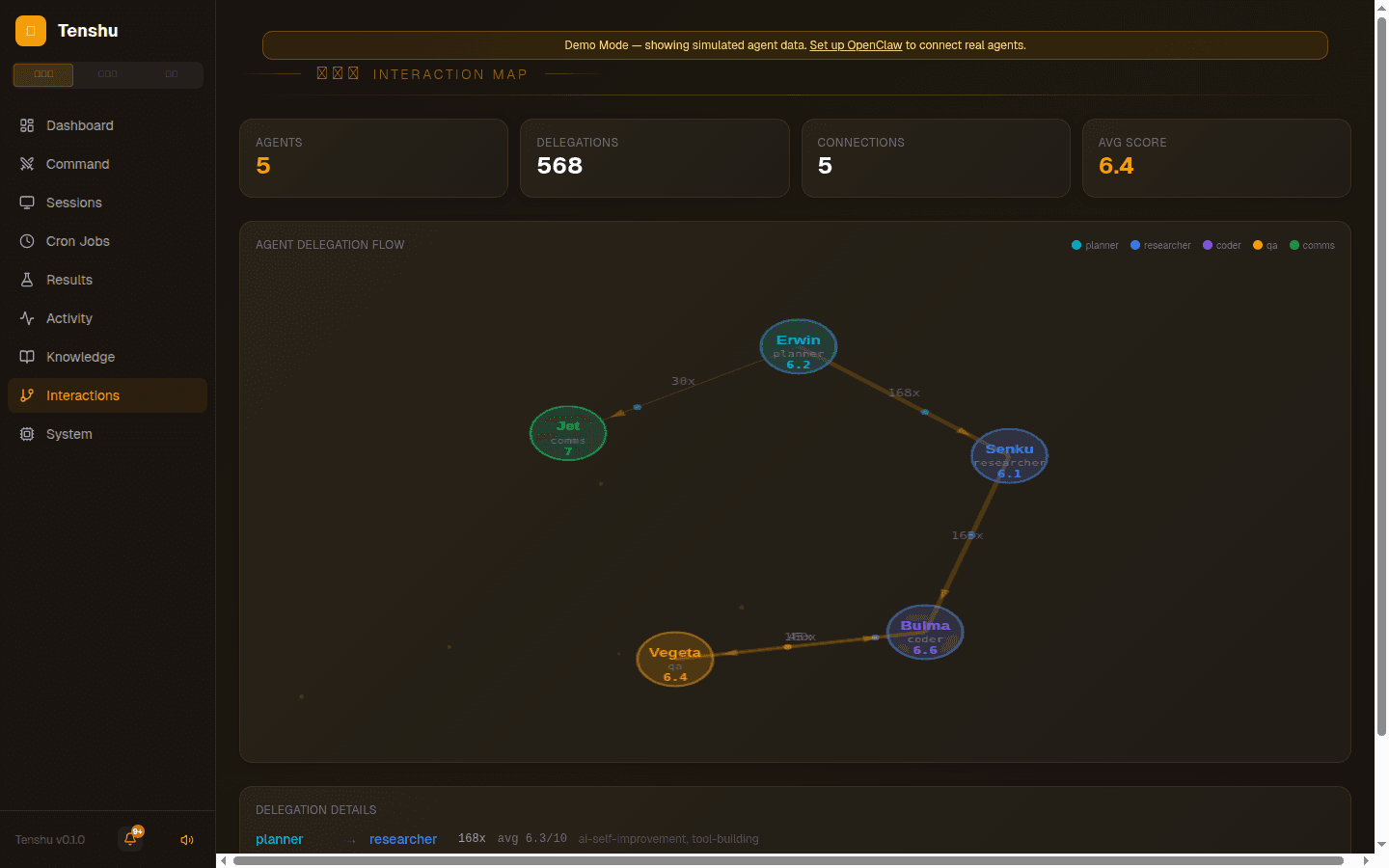Open the notifications bell with 9+ badge
Screen dimensions: 1389x868
tap(130, 839)
